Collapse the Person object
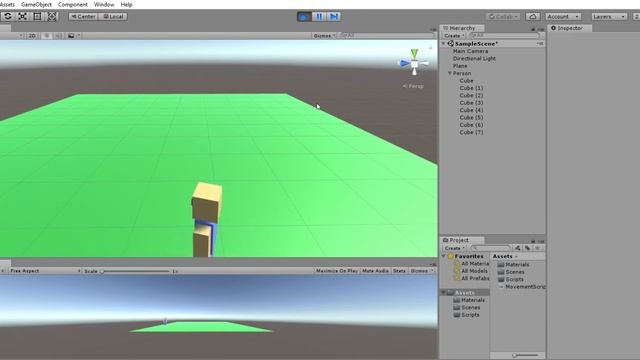The width and height of the screenshot is (640, 360). click(x=450, y=73)
